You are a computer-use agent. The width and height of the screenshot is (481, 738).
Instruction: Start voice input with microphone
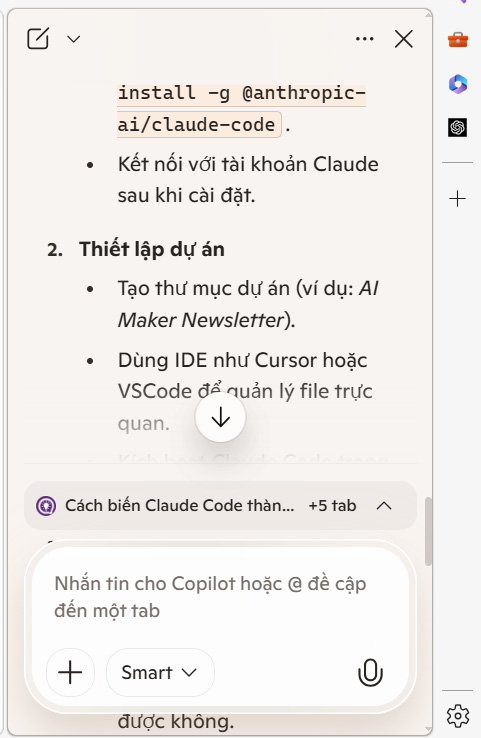(370, 672)
